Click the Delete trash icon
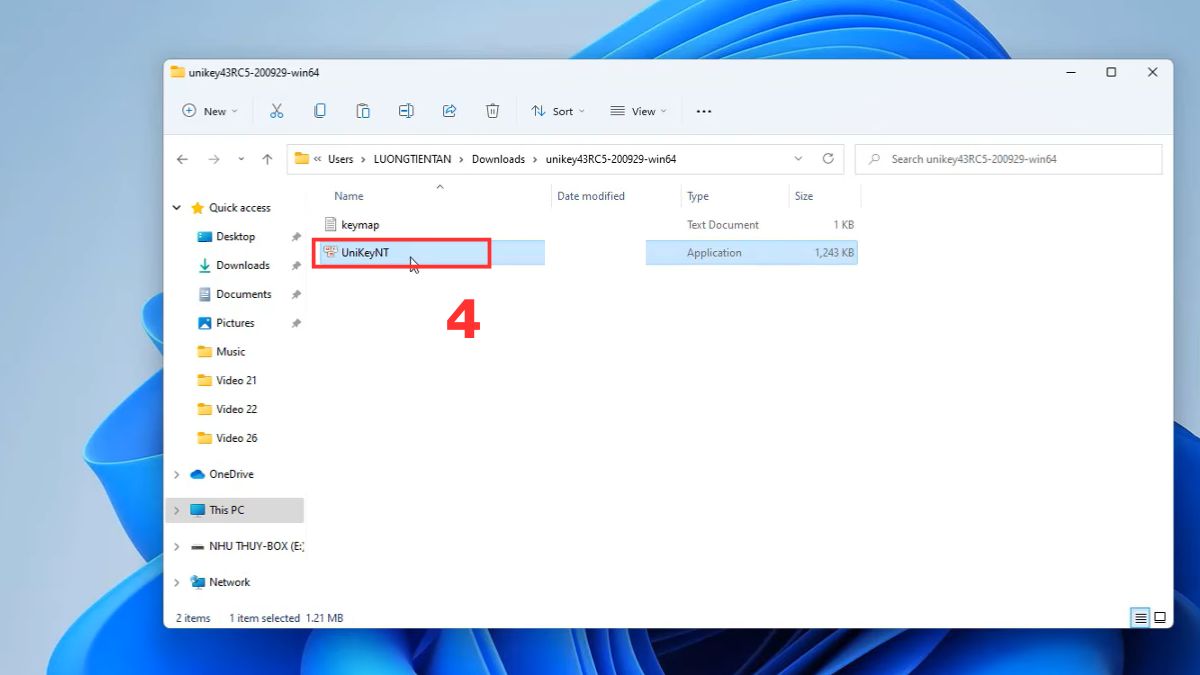 (x=492, y=111)
